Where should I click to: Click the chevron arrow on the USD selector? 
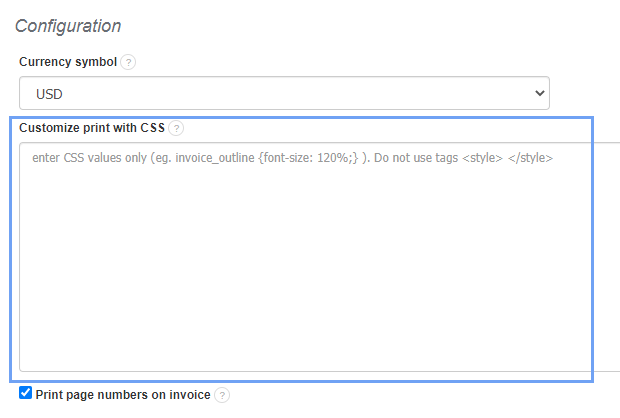(x=540, y=93)
